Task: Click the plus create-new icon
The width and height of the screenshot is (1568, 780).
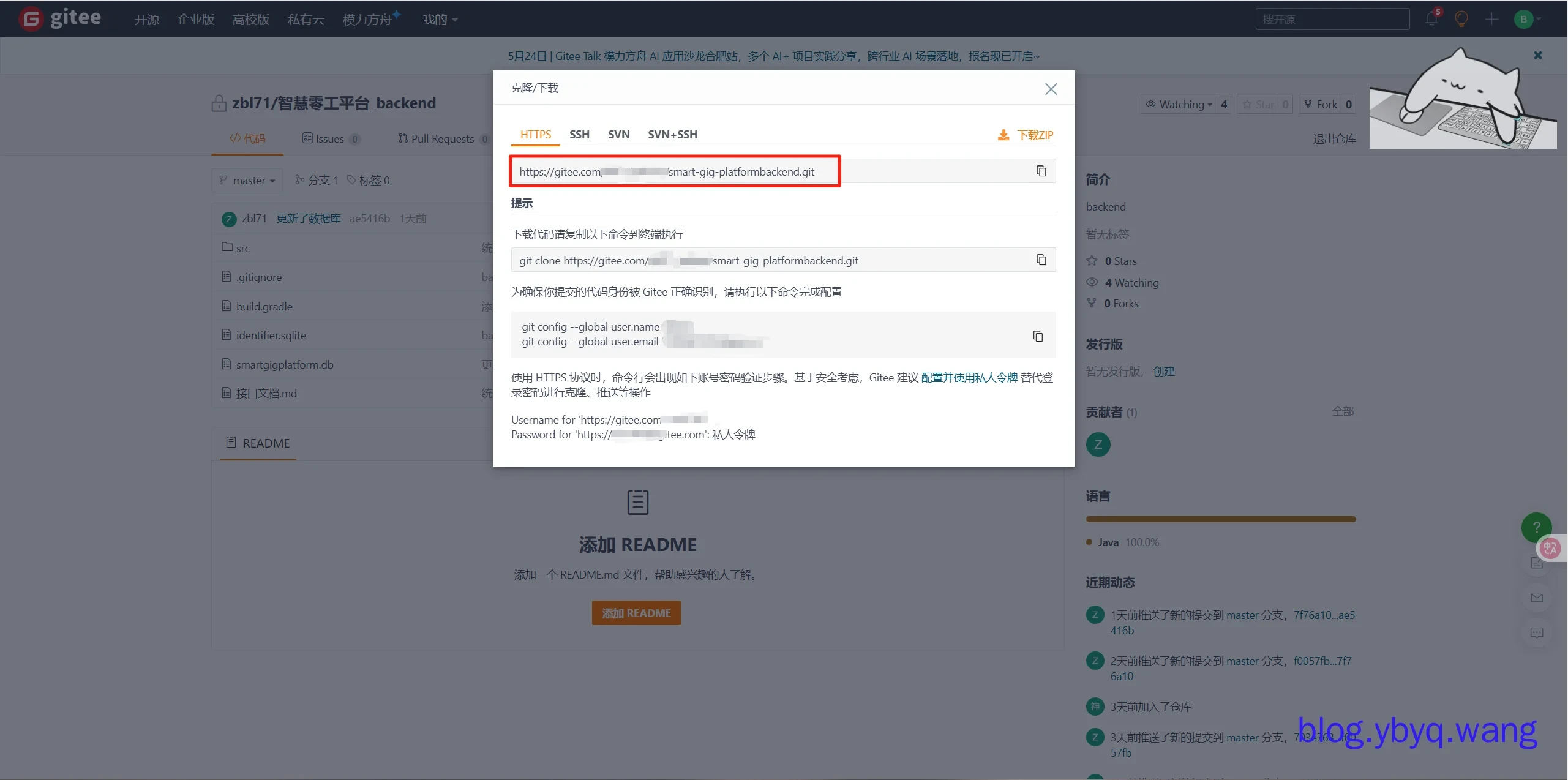Action: click(x=1491, y=19)
